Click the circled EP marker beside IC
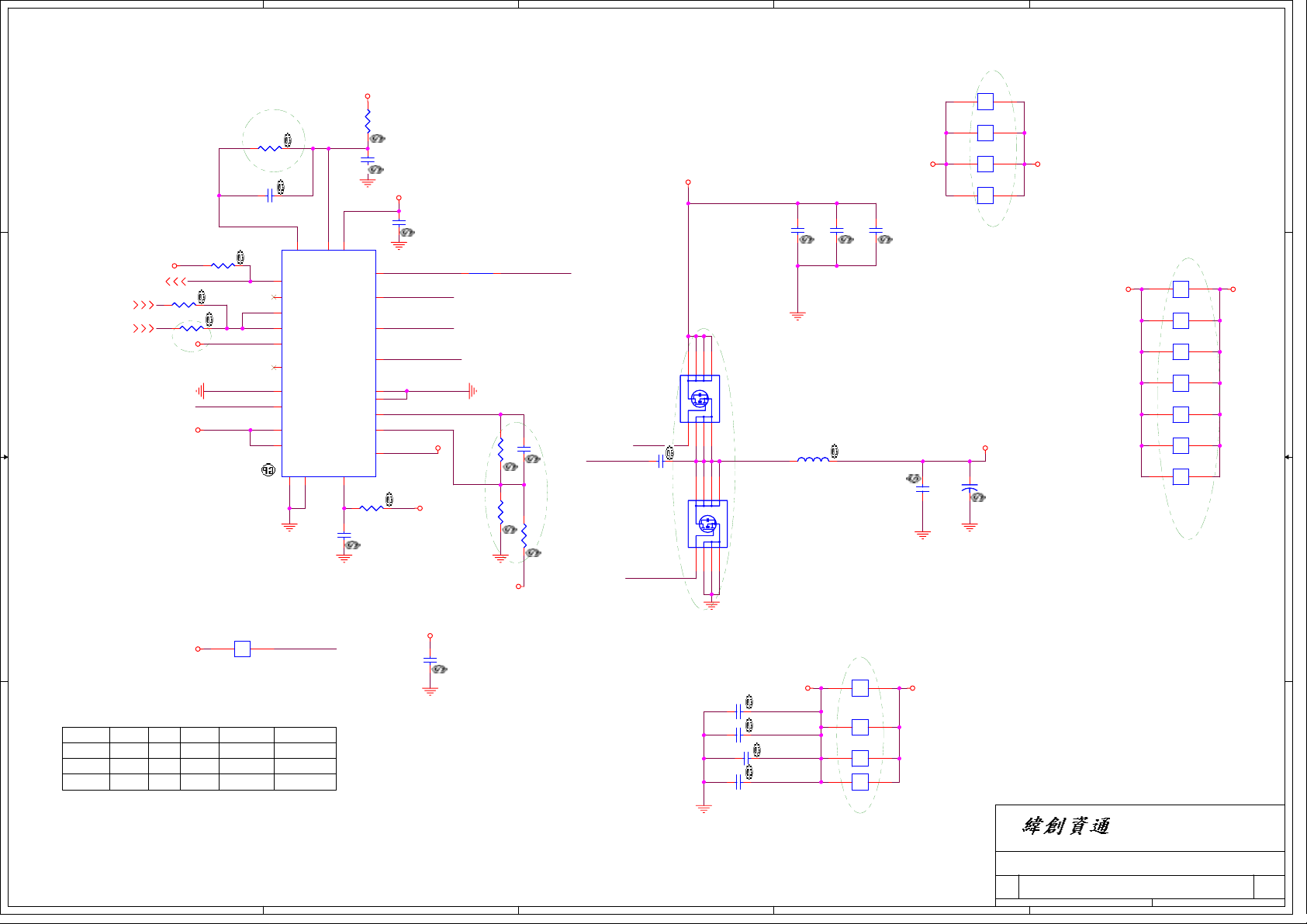The width and height of the screenshot is (1307, 924). coord(268,470)
